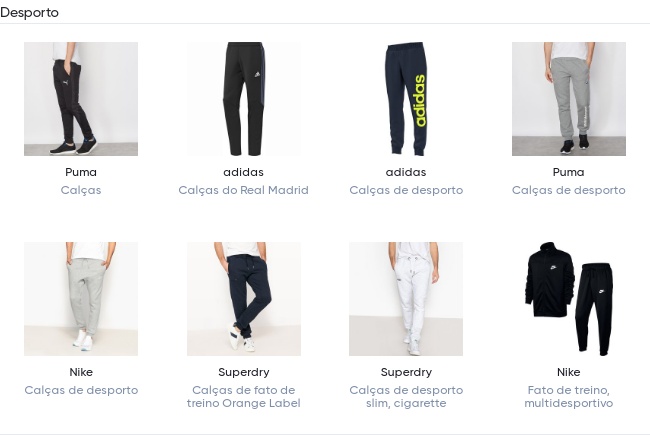Open the black Nike tracksuit image

coord(569,299)
